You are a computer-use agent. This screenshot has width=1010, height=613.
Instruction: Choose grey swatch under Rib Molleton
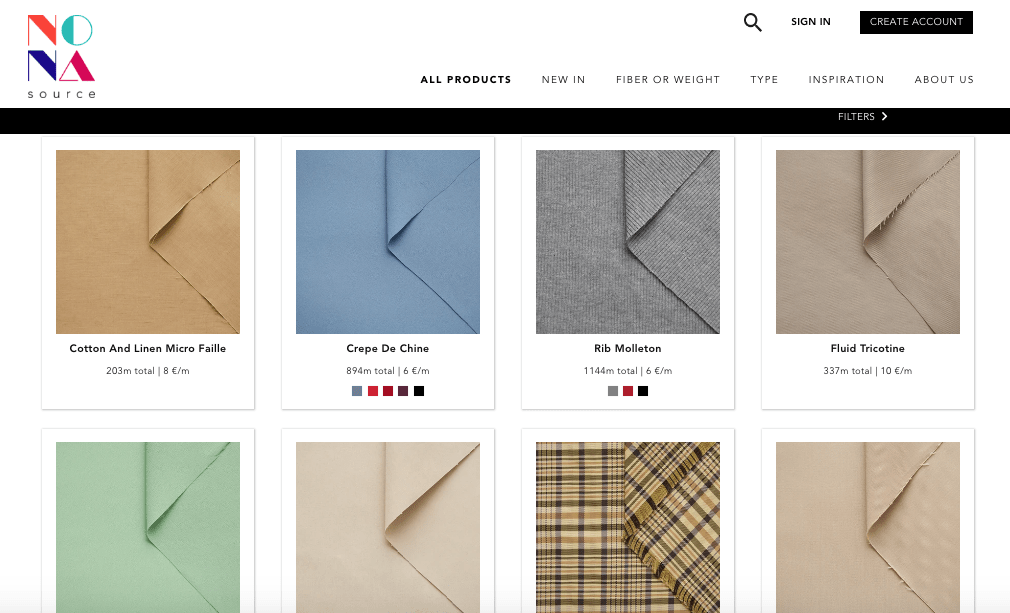612,391
